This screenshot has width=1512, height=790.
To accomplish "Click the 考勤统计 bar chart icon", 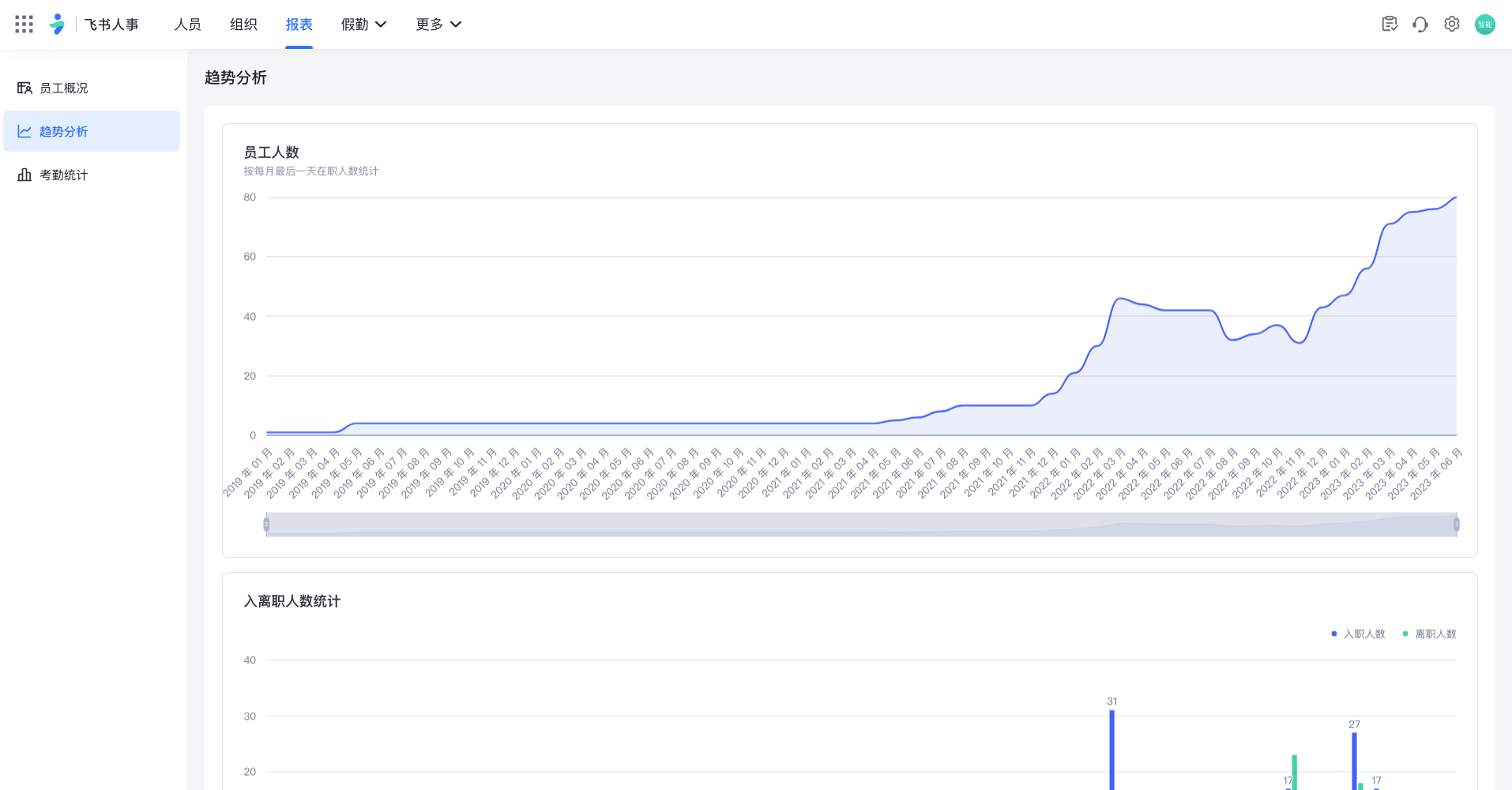I will coord(24,175).
